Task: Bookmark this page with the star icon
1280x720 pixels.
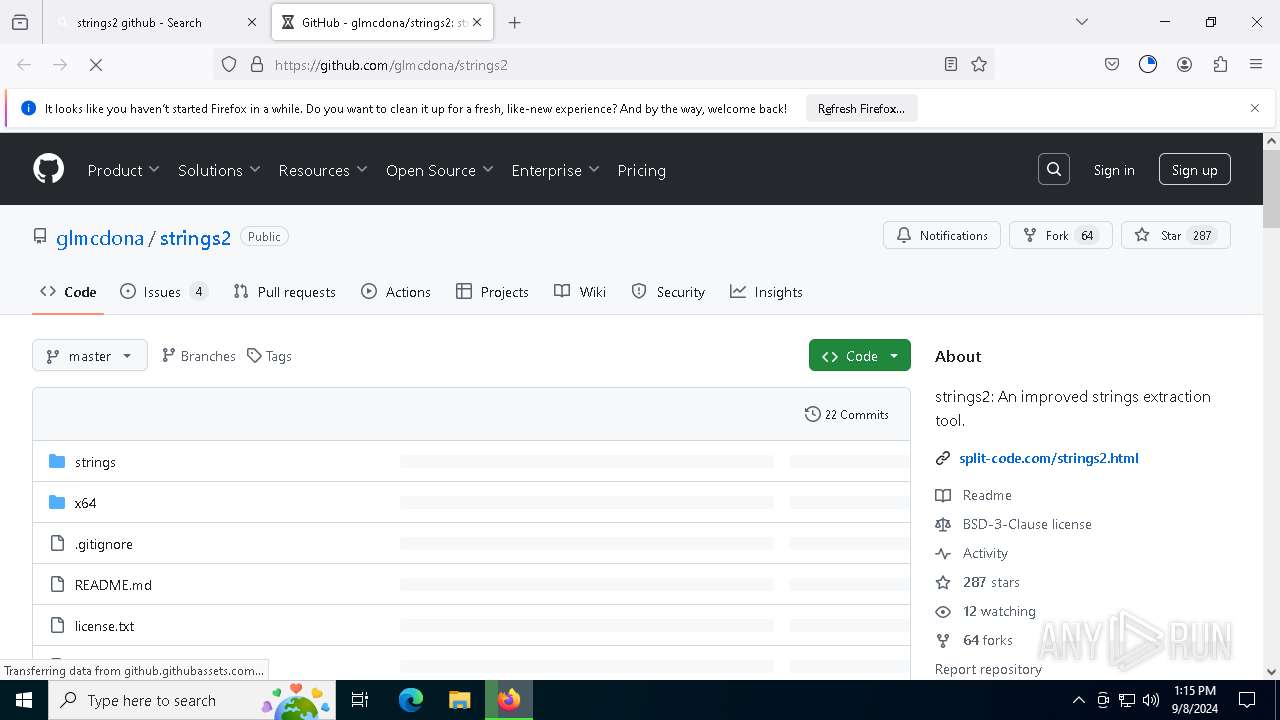Action: pos(979,64)
